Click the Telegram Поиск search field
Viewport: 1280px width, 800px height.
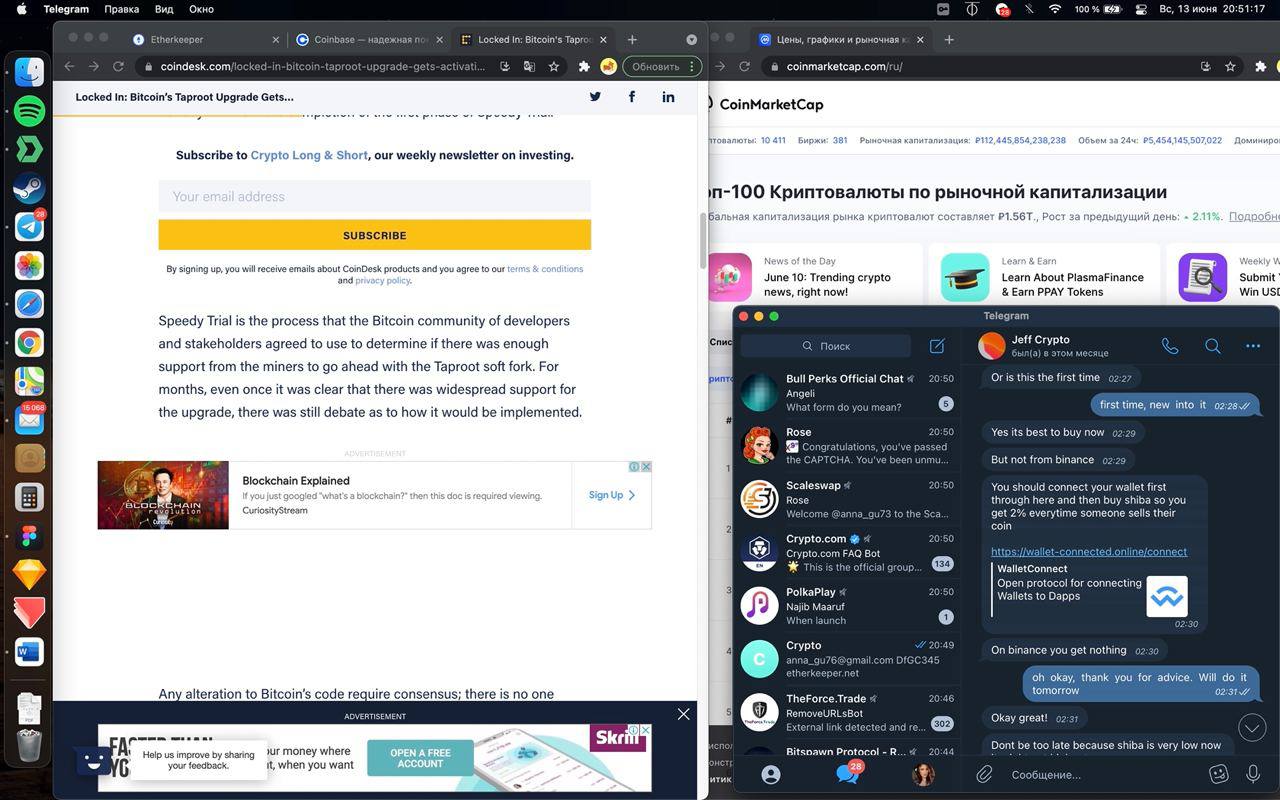click(826, 346)
